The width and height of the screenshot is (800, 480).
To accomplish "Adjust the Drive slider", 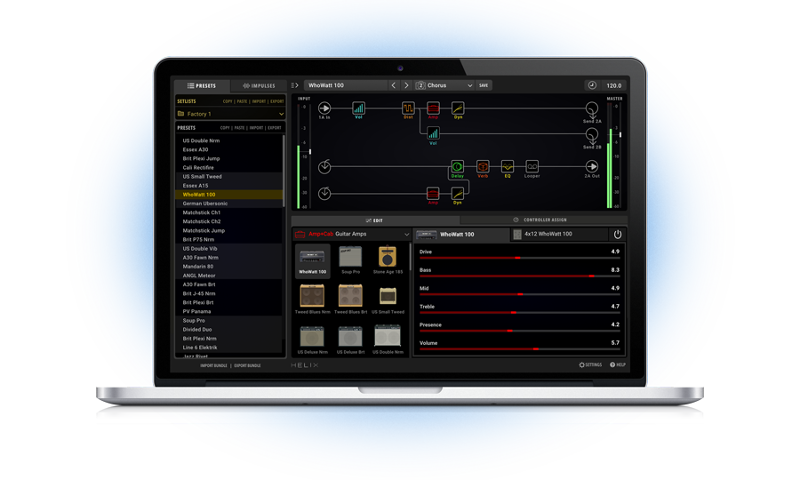I will (x=519, y=258).
